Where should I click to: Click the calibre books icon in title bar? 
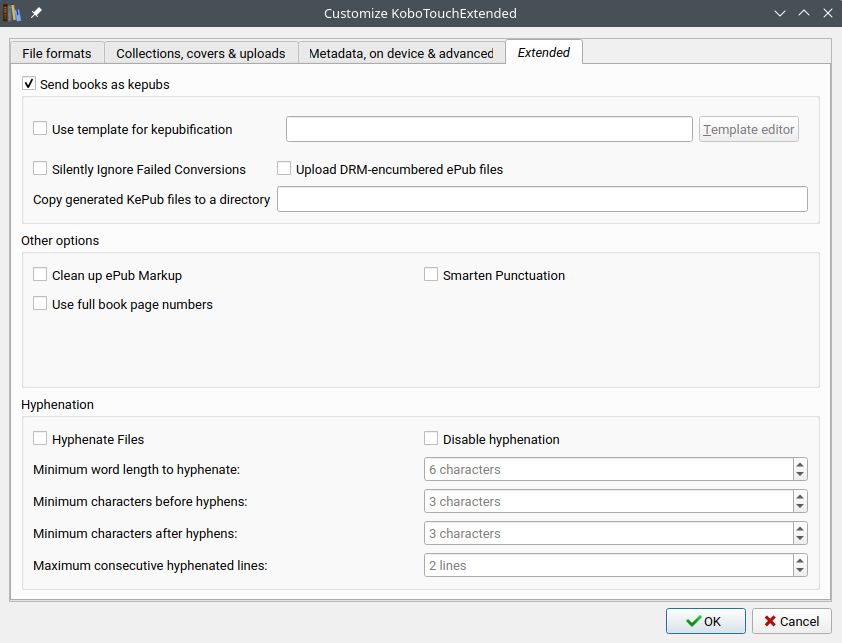pos(13,13)
